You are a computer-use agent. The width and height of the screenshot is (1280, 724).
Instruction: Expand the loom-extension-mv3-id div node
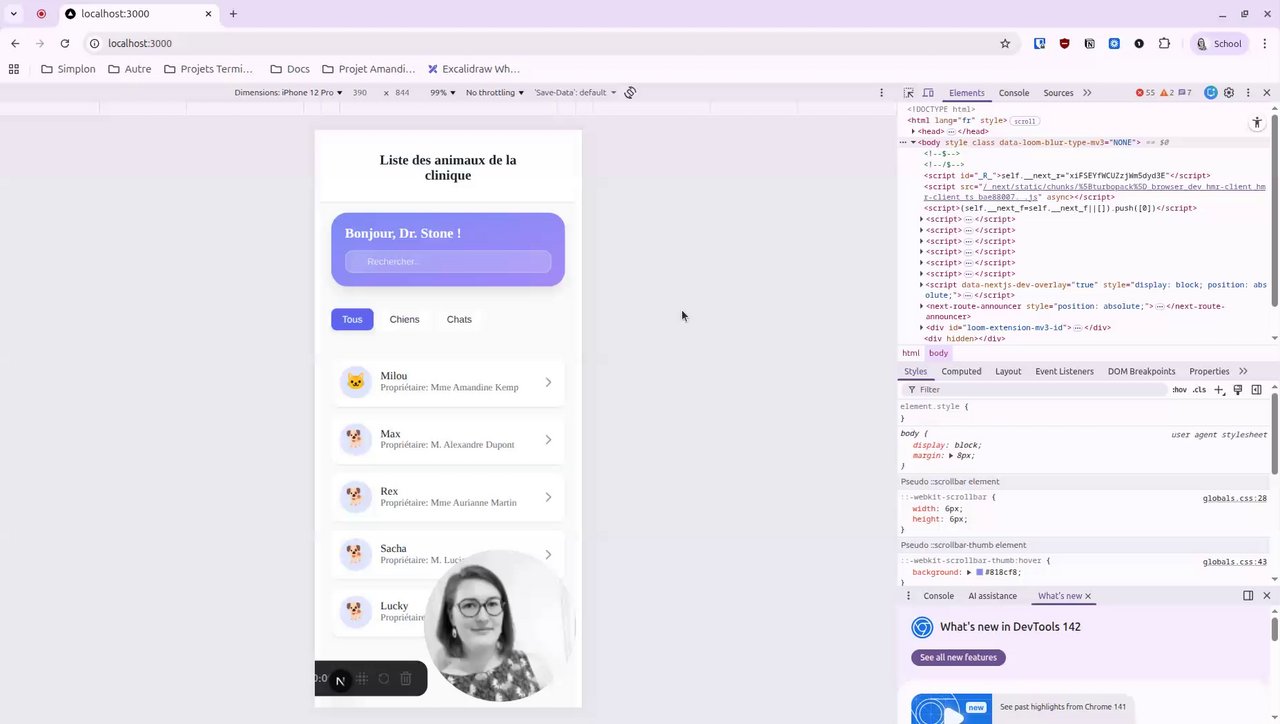pos(921,327)
